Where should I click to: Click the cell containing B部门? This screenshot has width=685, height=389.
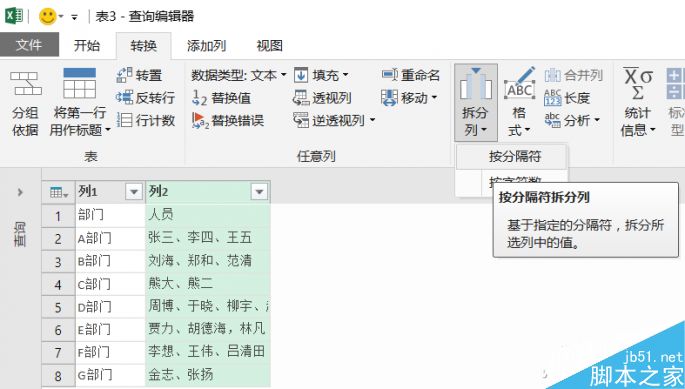(110, 261)
